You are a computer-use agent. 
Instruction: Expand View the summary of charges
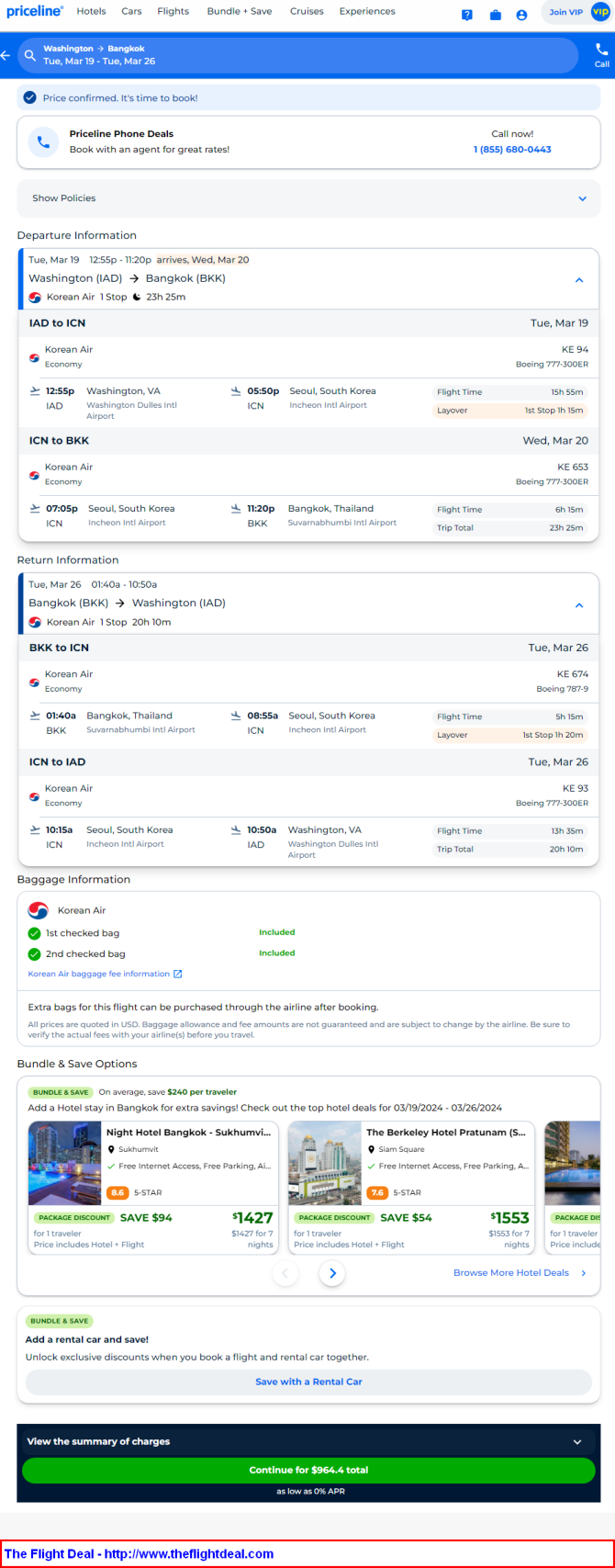click(x=308, y=1441)
